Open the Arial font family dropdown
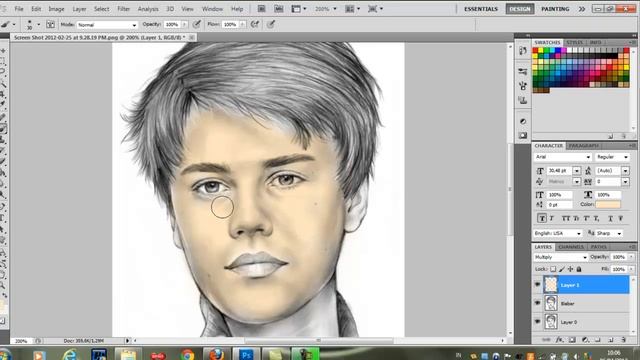 click(562, 157)
